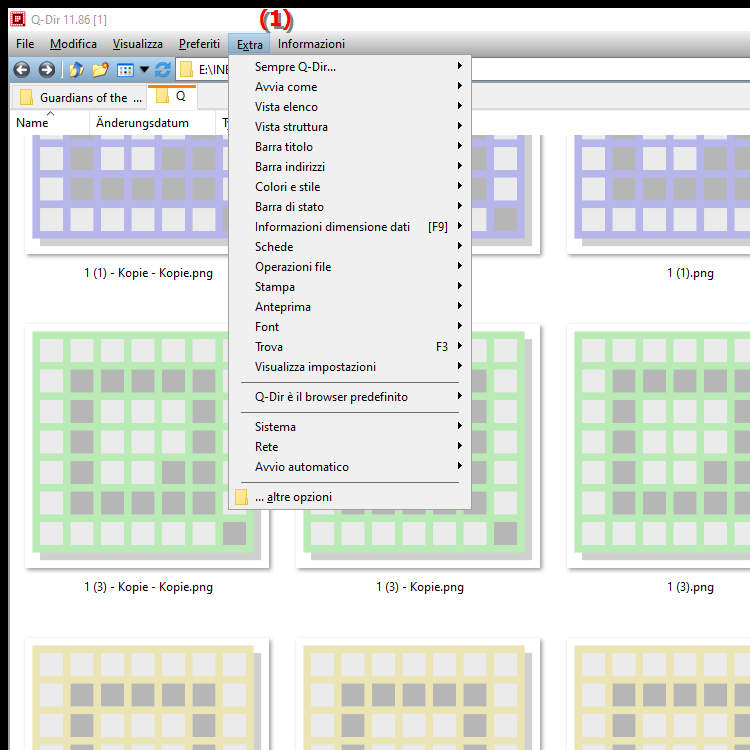Viewport: 750px width, 750px height.
Task: Click the Q-Dir application icon in title bar
Action: 18,19
